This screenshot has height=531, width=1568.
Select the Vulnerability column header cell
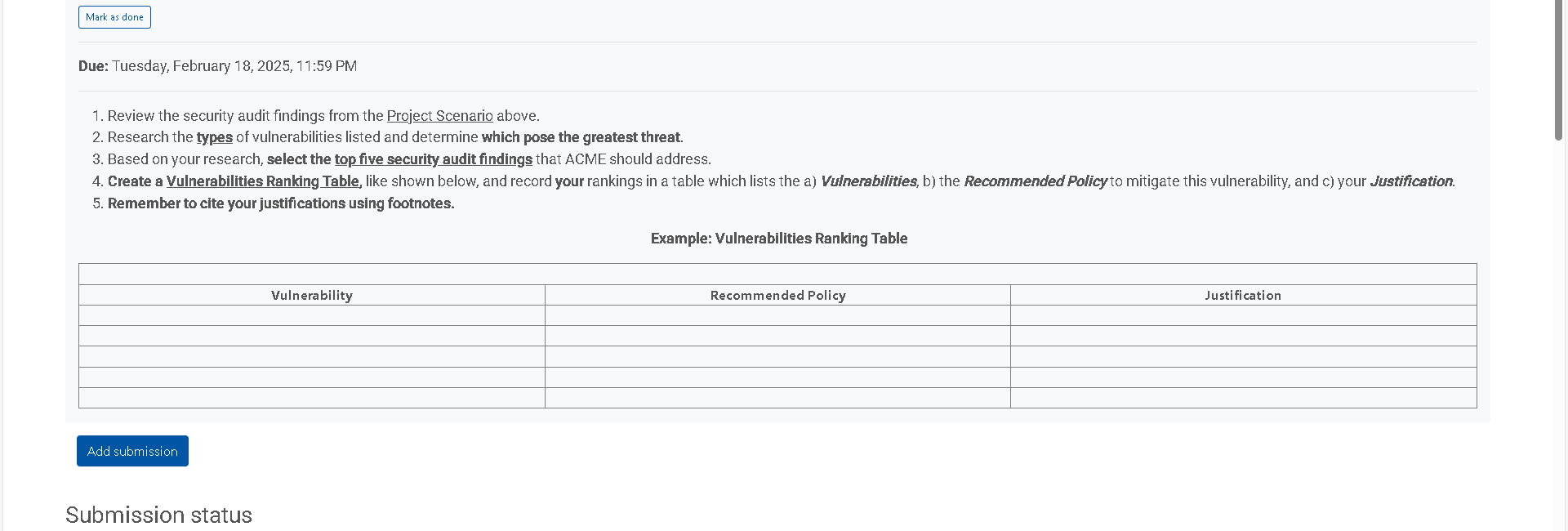(312, 295)
